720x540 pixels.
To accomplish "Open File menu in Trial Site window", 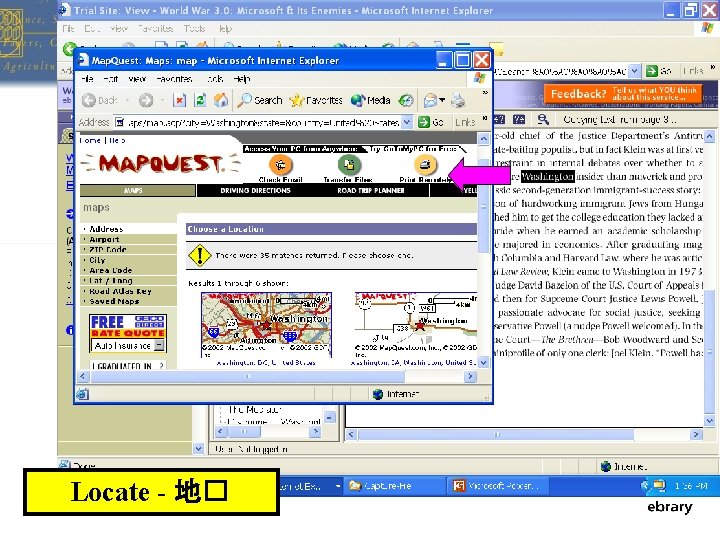I will point(68,28).
